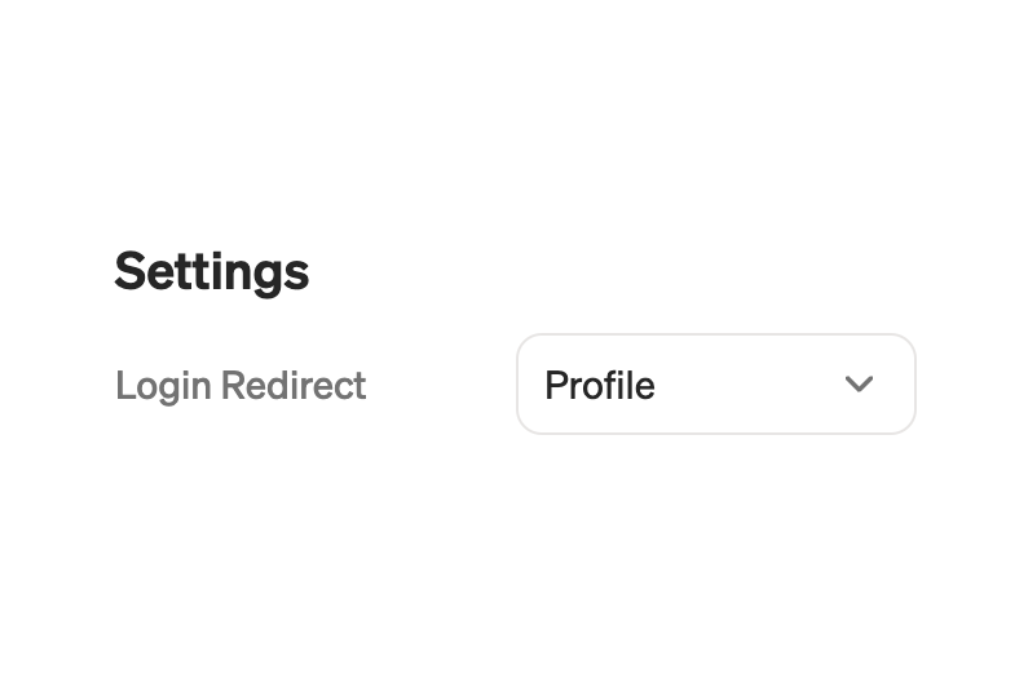This screenshot has height=674, width=1016.
Task: Click the gray Login Redirect field label
Action: (x=240, y=386)
